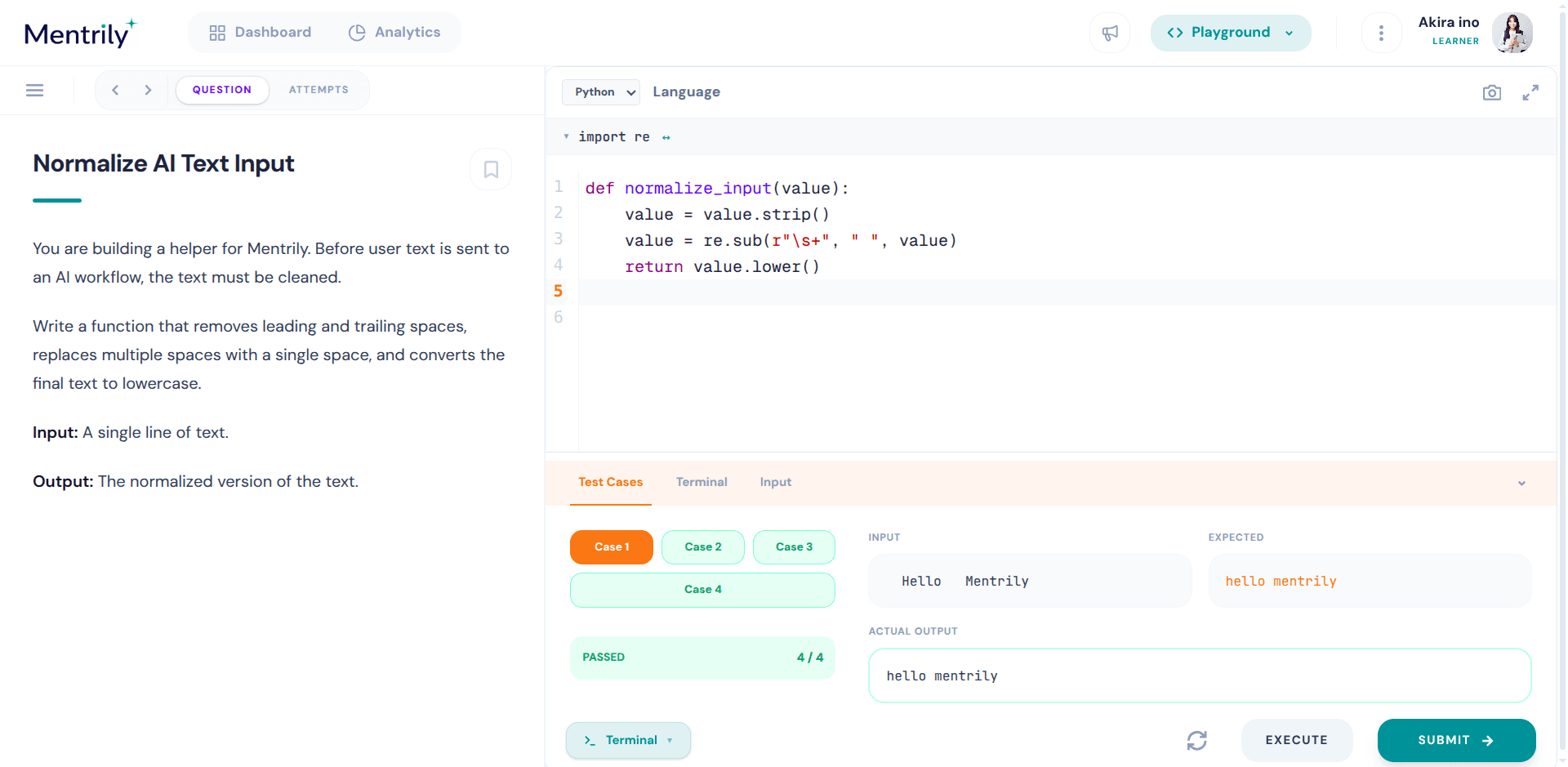The width and height of the screenshot is (1568, 767).
Task: Click the actual output box
Action: 1200,676
